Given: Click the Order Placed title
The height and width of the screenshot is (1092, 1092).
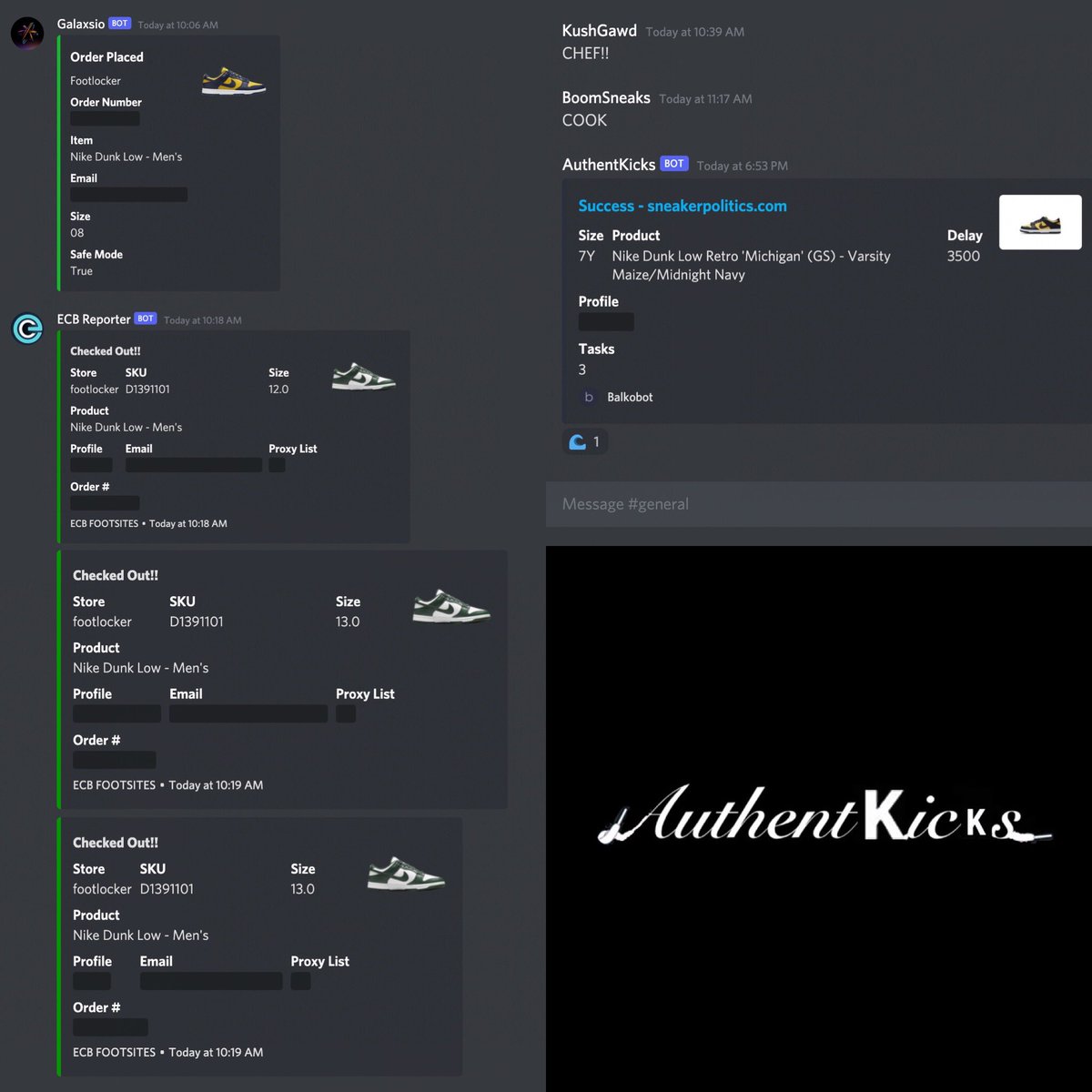Looking at the screenshot, I should click(x=106, y=56).
